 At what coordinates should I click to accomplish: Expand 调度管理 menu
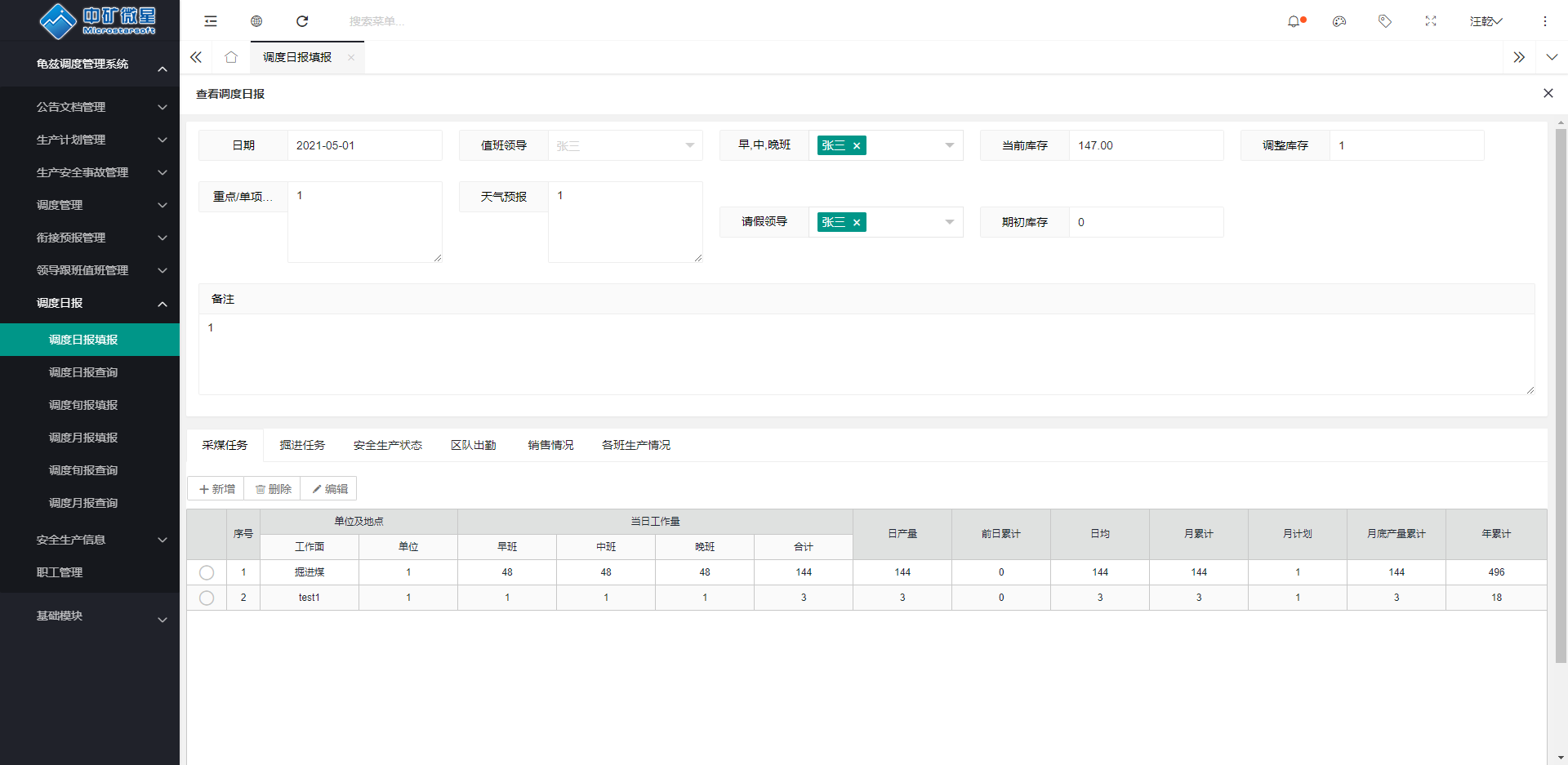[x=90, y=205]
